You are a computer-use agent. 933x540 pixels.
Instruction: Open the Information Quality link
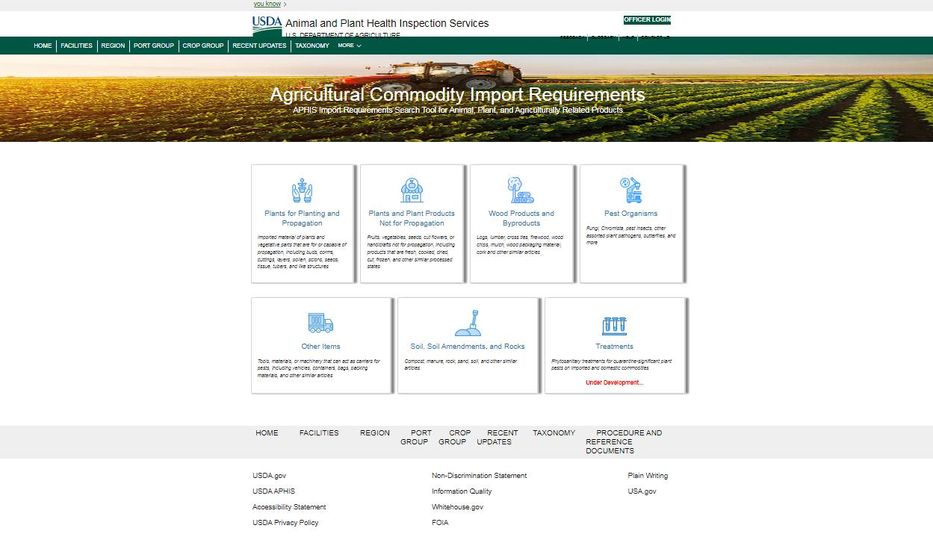point(462,491)
